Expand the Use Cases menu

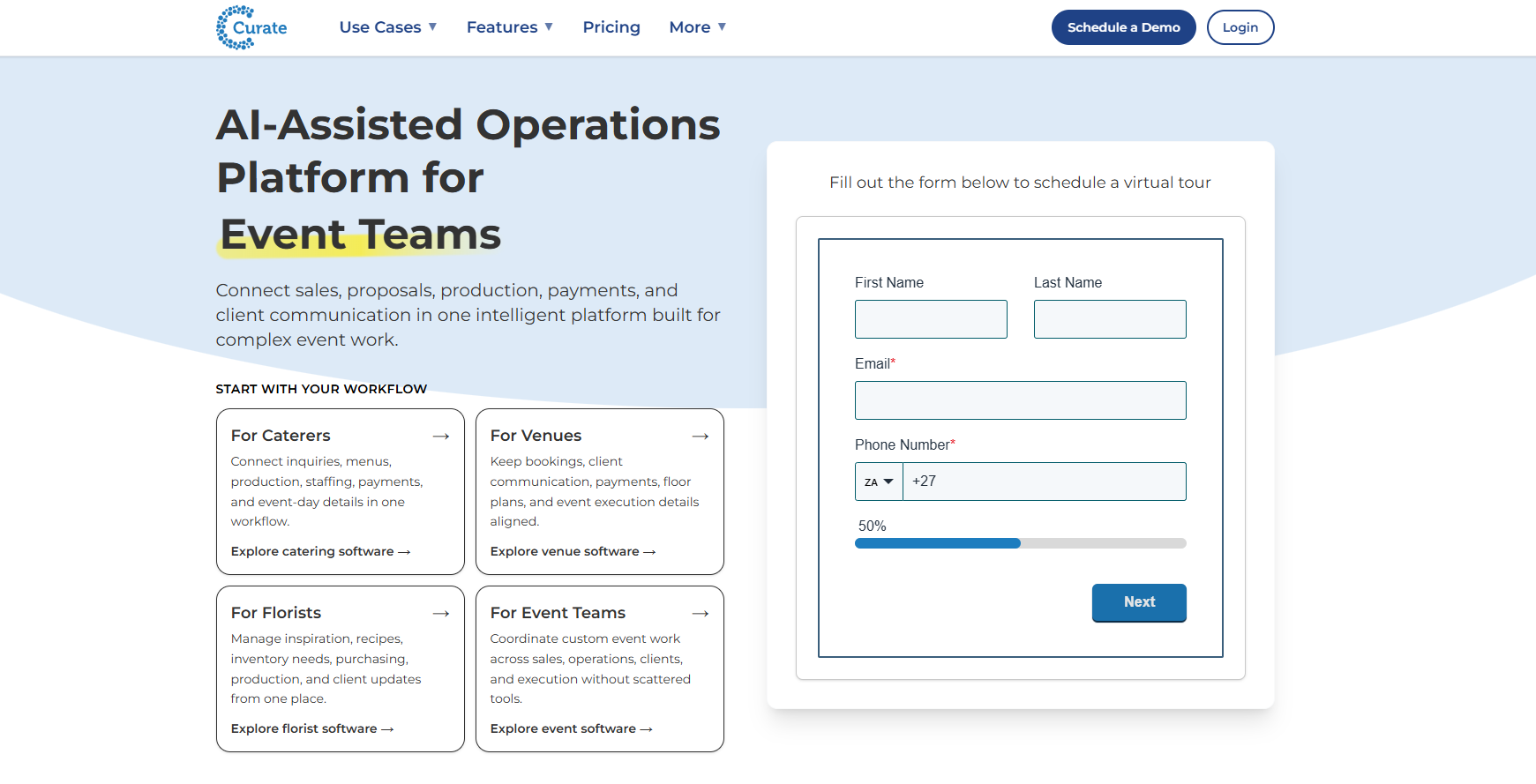click(388, 27)
